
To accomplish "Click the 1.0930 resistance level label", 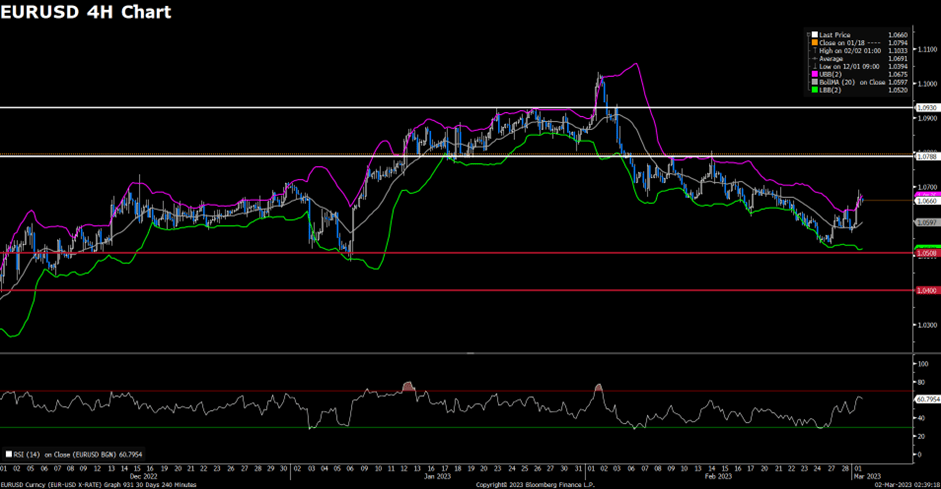I will point(925,107).
